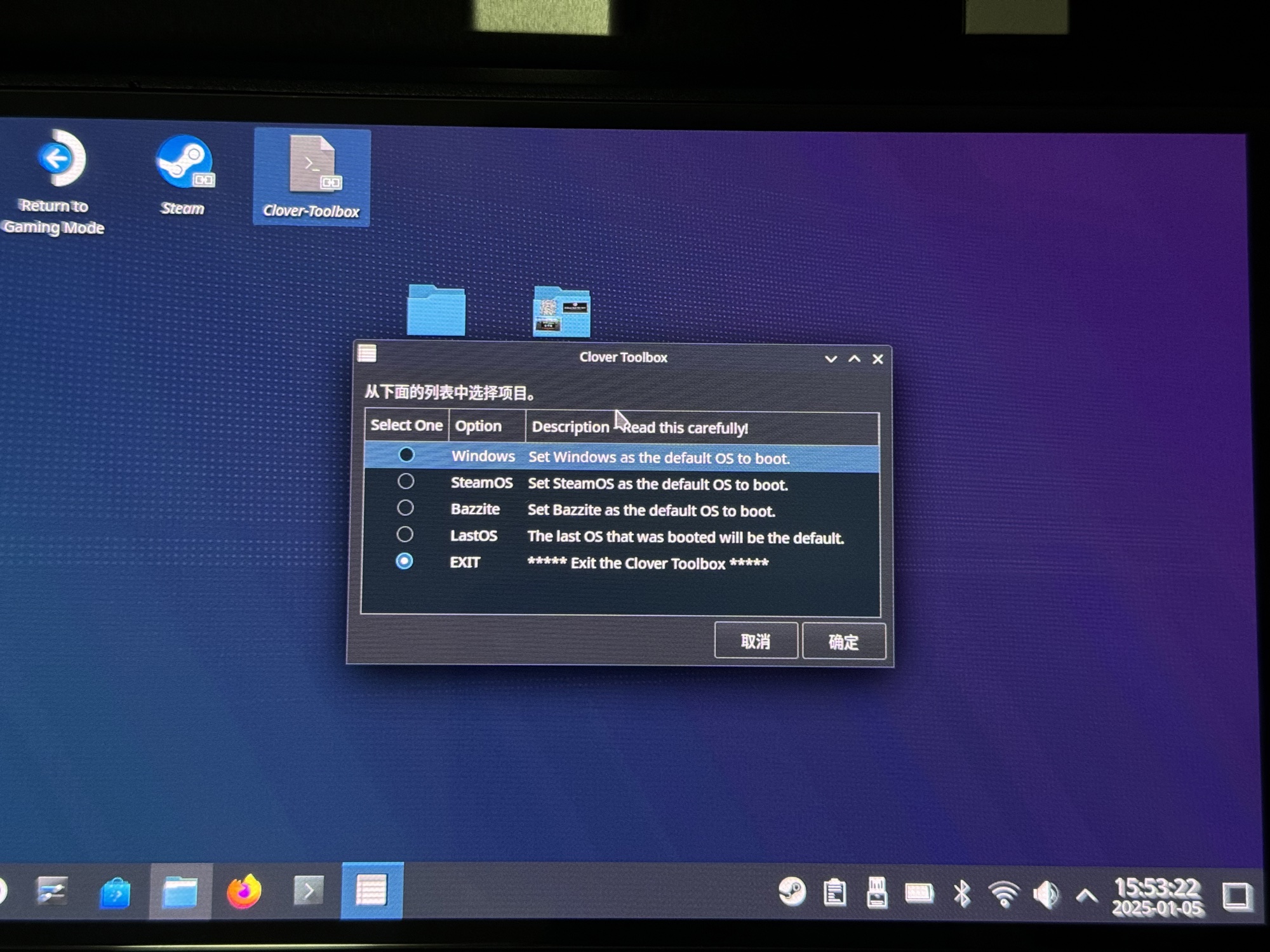1270x952 pixels.
Task: Select the SteamOS radio button
Action: (x=406, y=482)
